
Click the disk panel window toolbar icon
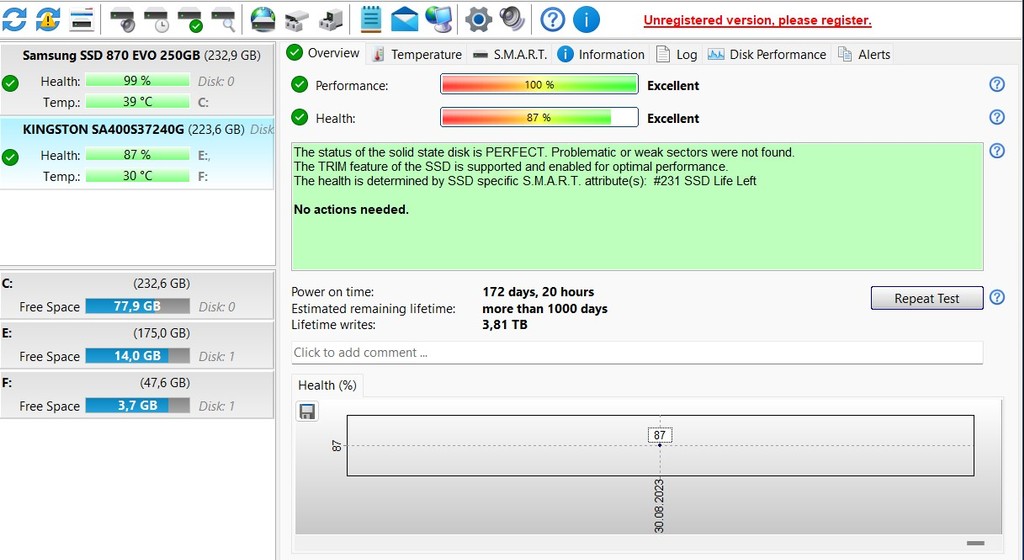(82, 19)
